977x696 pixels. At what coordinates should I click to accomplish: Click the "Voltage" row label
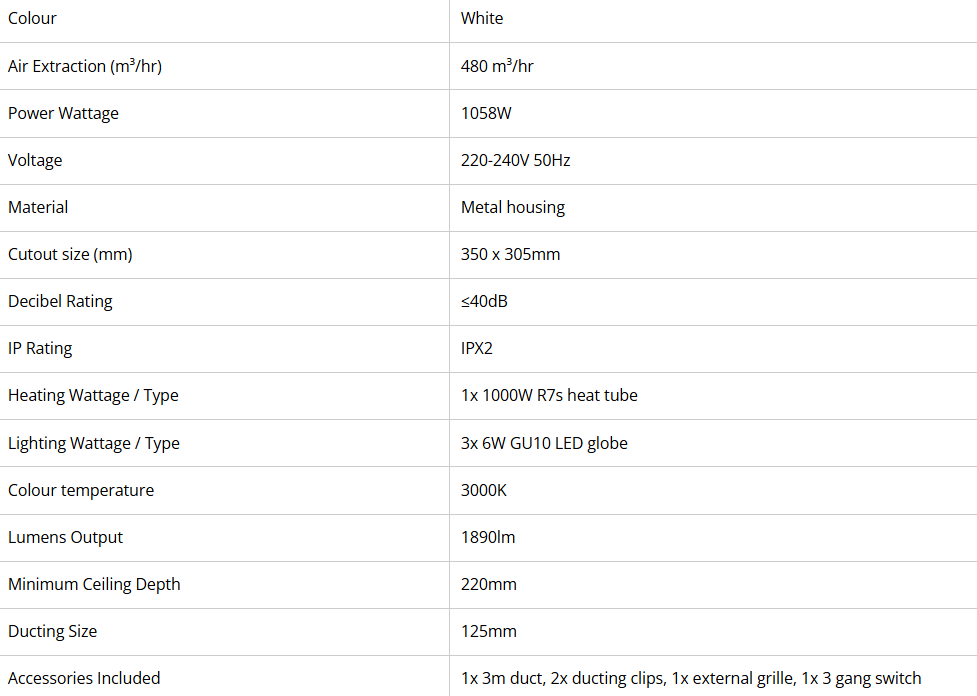(x=35, y=160)
